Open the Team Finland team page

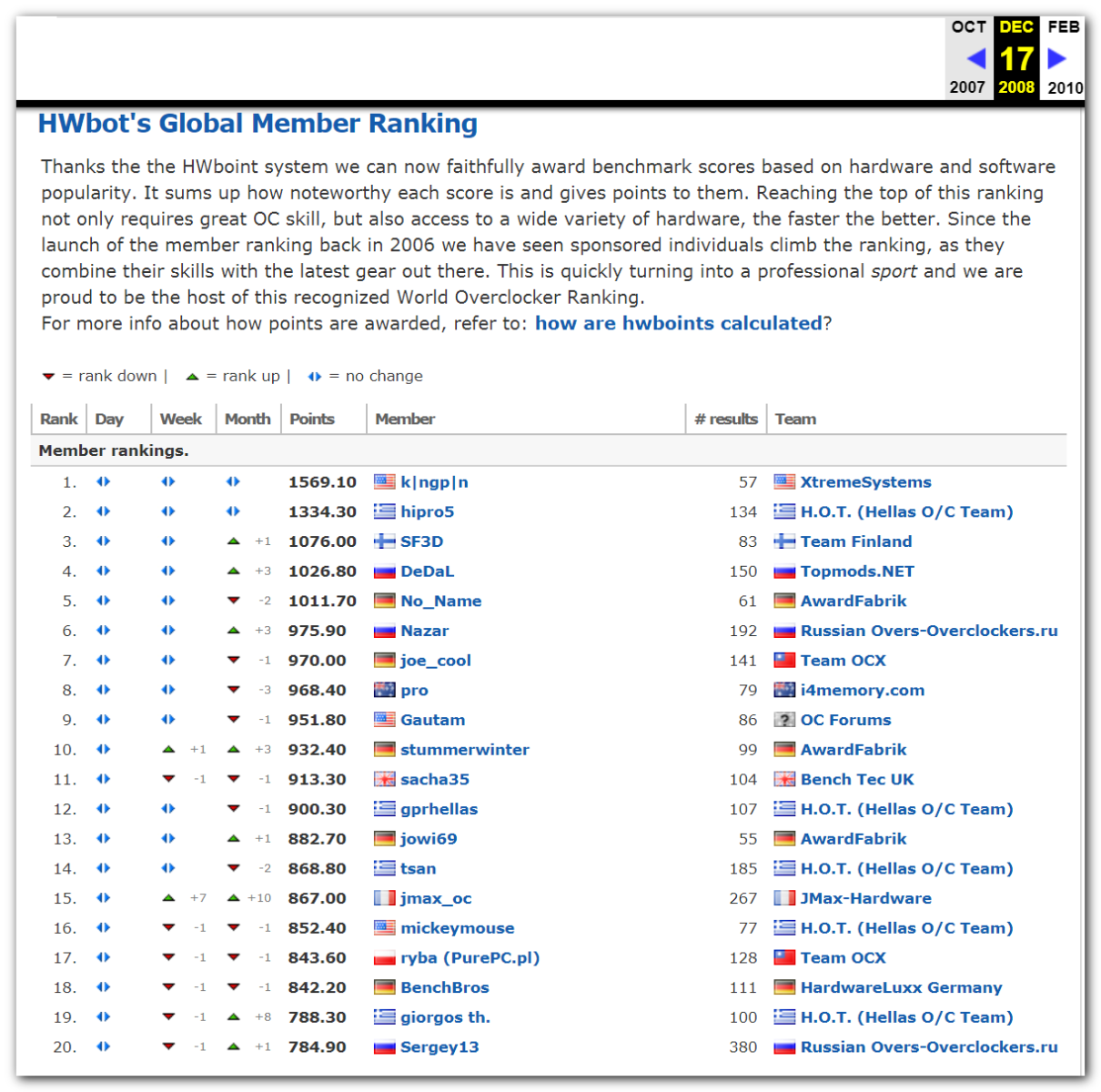[x=855, y=542]
